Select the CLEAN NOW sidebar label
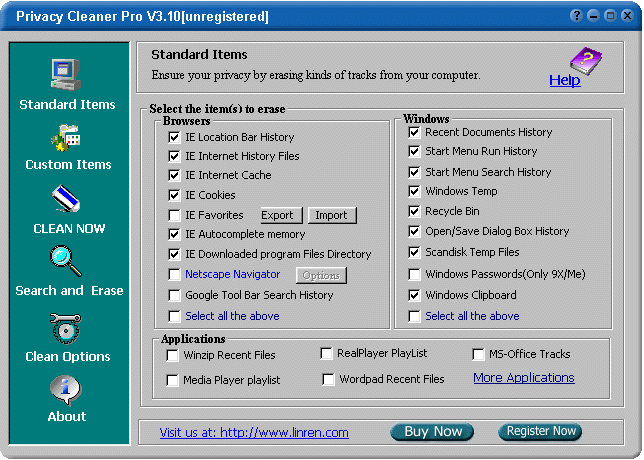Image resolution: width=644 pixels, height=460 pixels. tap(69, 228)
